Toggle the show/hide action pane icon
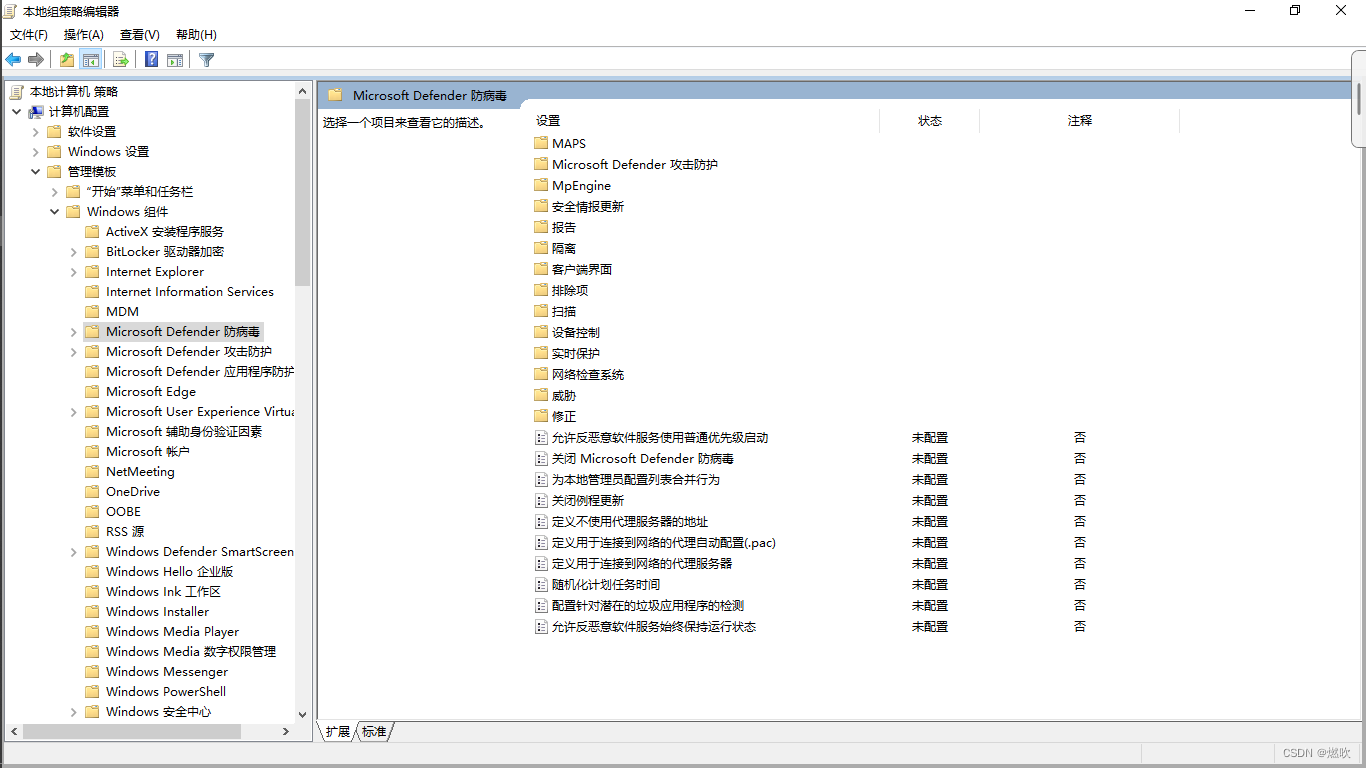1366x768 pixels. (175, 60)
